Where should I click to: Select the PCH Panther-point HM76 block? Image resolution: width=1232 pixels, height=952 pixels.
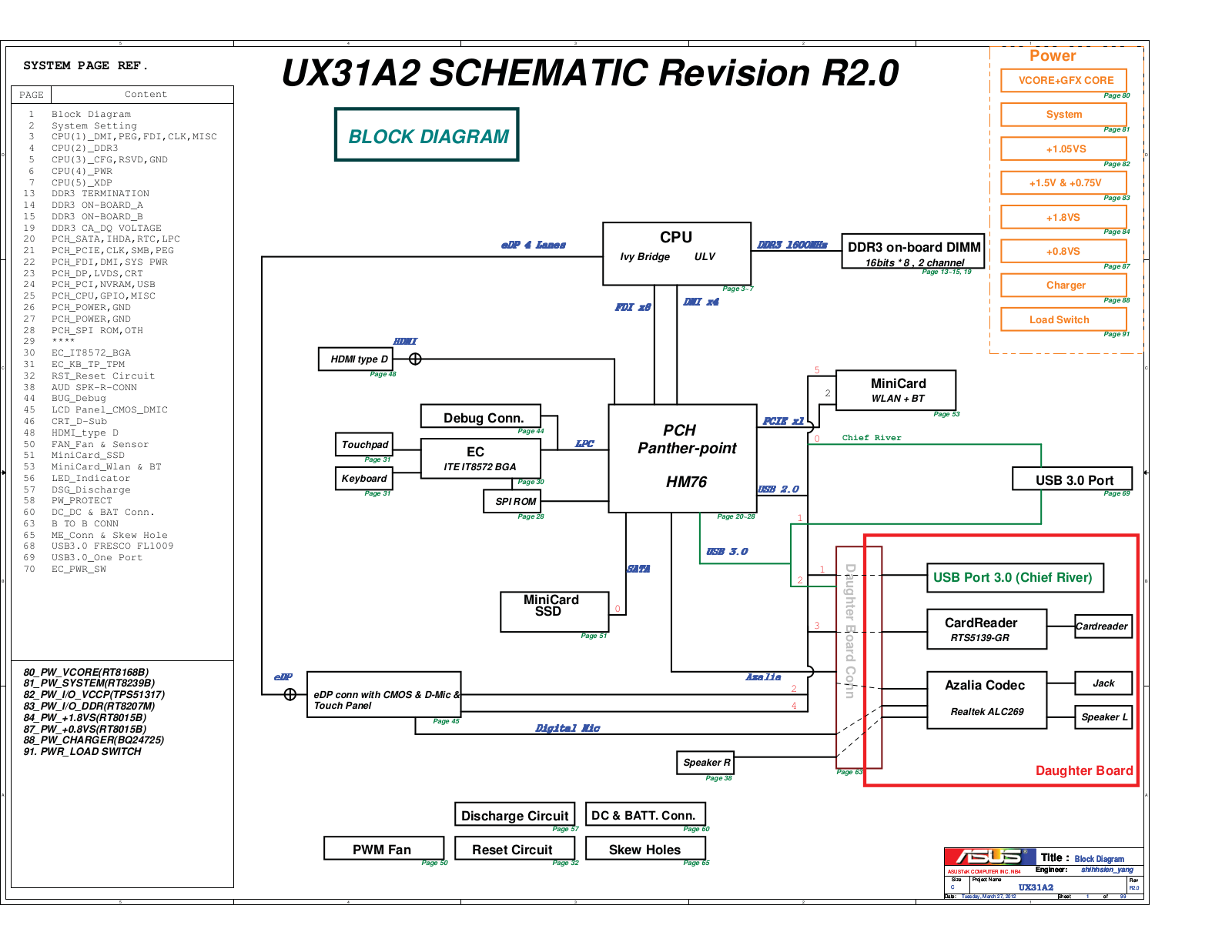683,459
